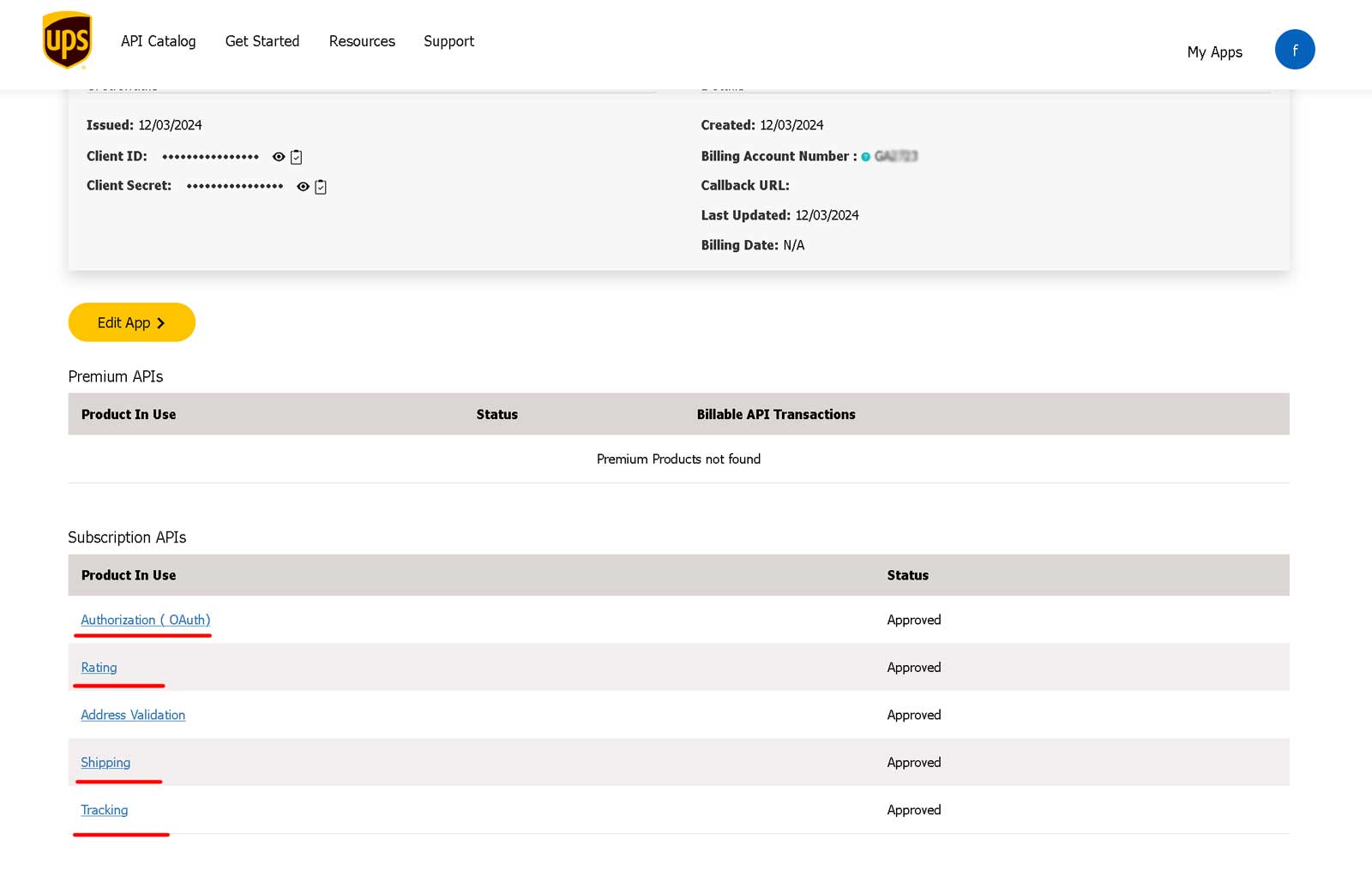Click the 'Premium Products not found' message
This screenshot has height=876, width=1372.
pos(678,459)
